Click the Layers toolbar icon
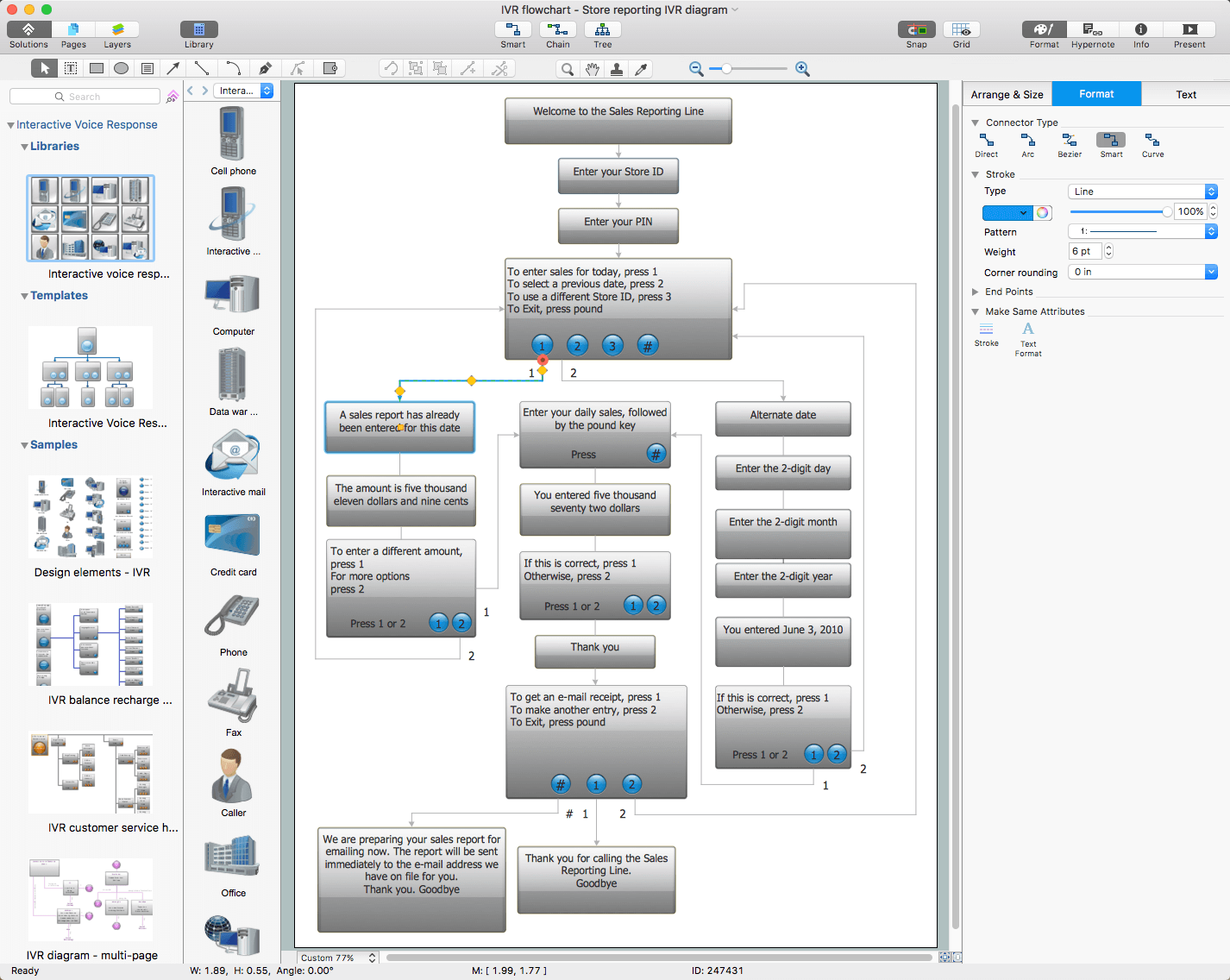Image resolution: width=1230 pixels, height=980 pixels. [117, 30]
